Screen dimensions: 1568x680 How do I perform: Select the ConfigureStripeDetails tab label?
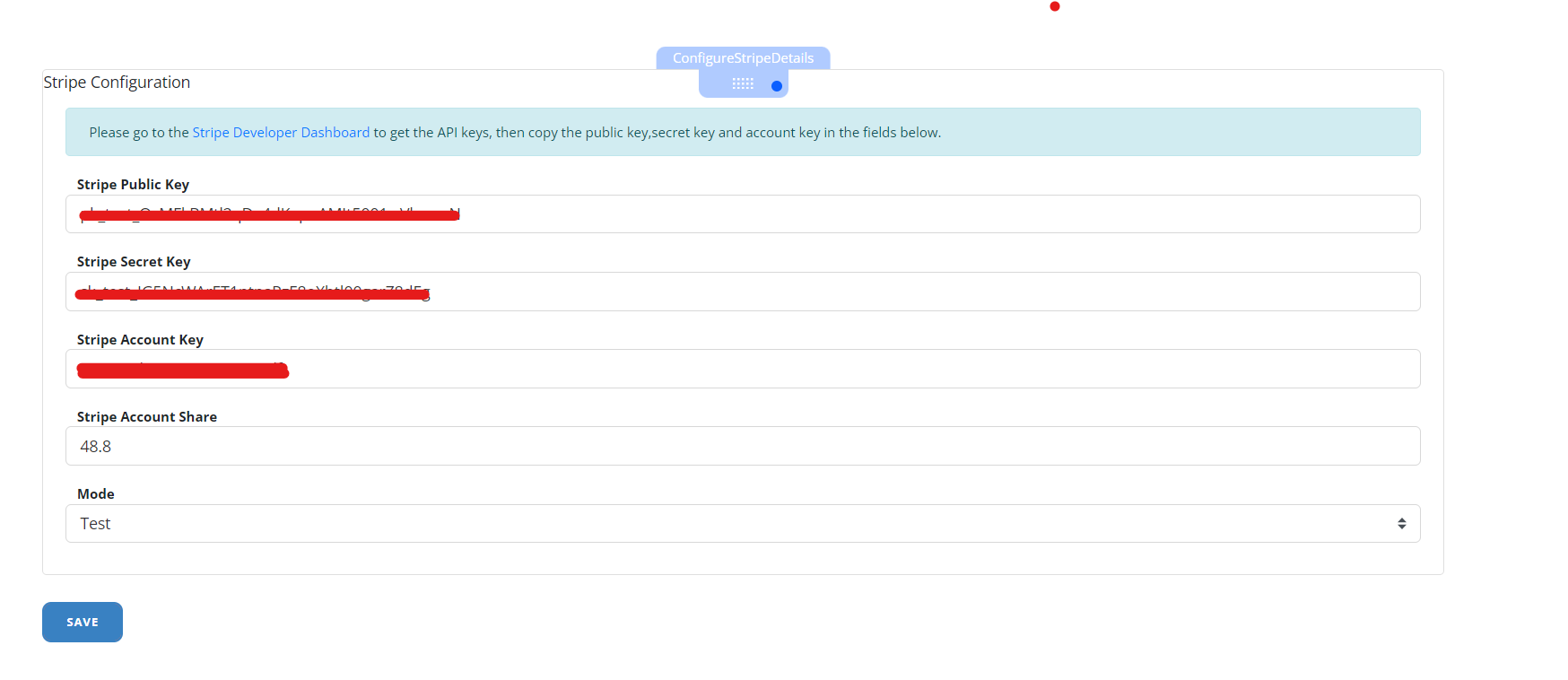pos(743,58)
